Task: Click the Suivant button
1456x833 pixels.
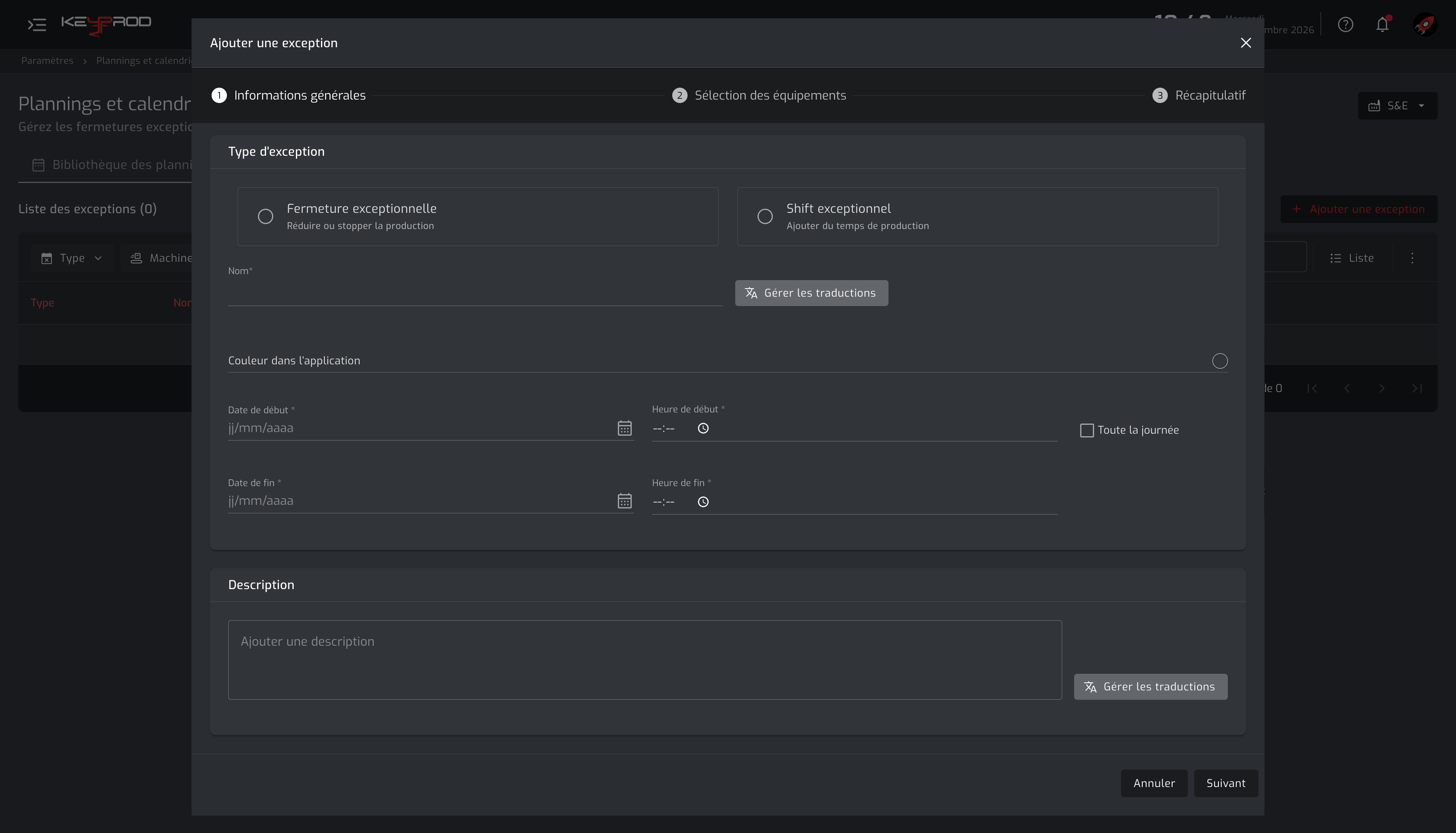Action: [1226, 783]
